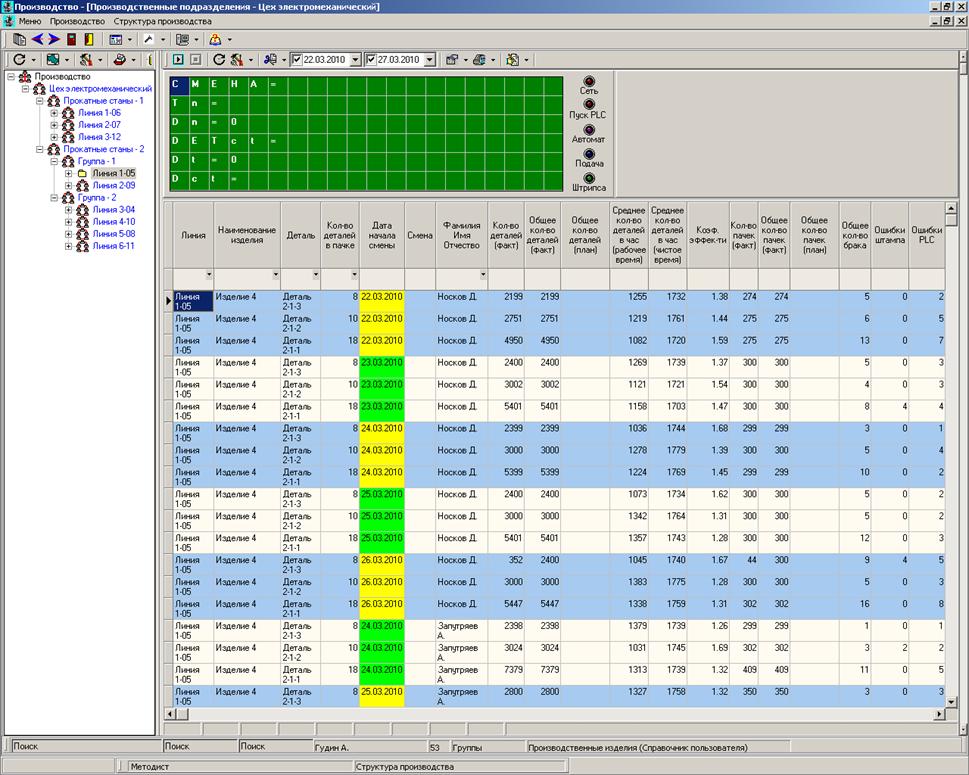Collapse the Группа - 2 tree node
The image size is (969, 775).
[x=54, y=198]
